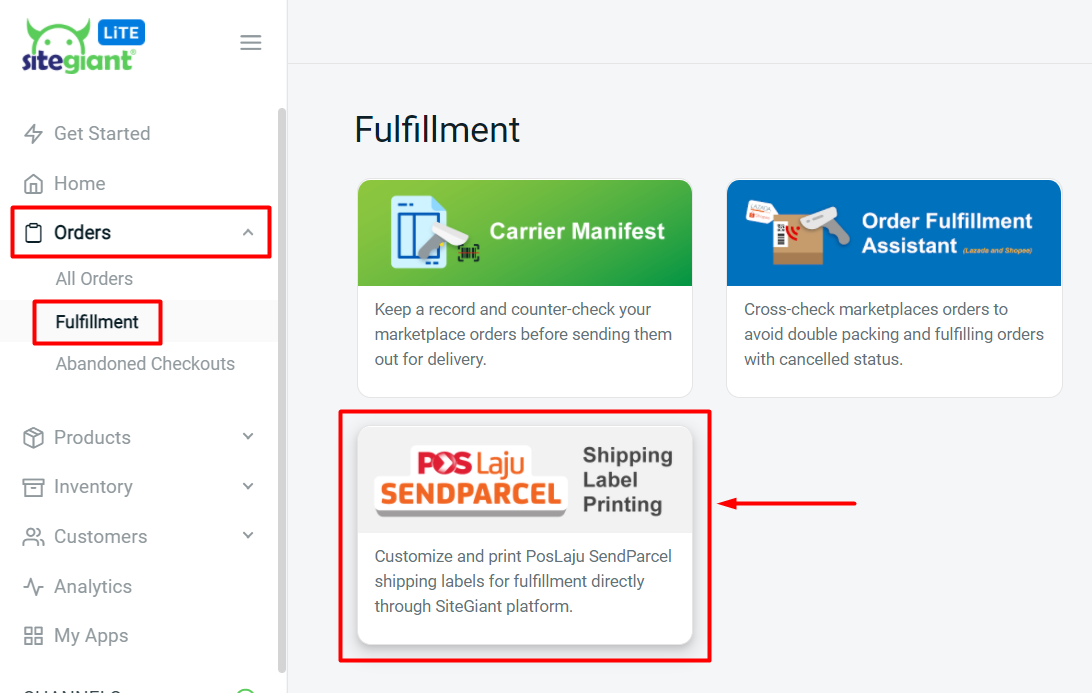The height and width of the screenshot is (693, 1092).
Task: Expand the Inventory submenu chevron
Action: (248, 486)
